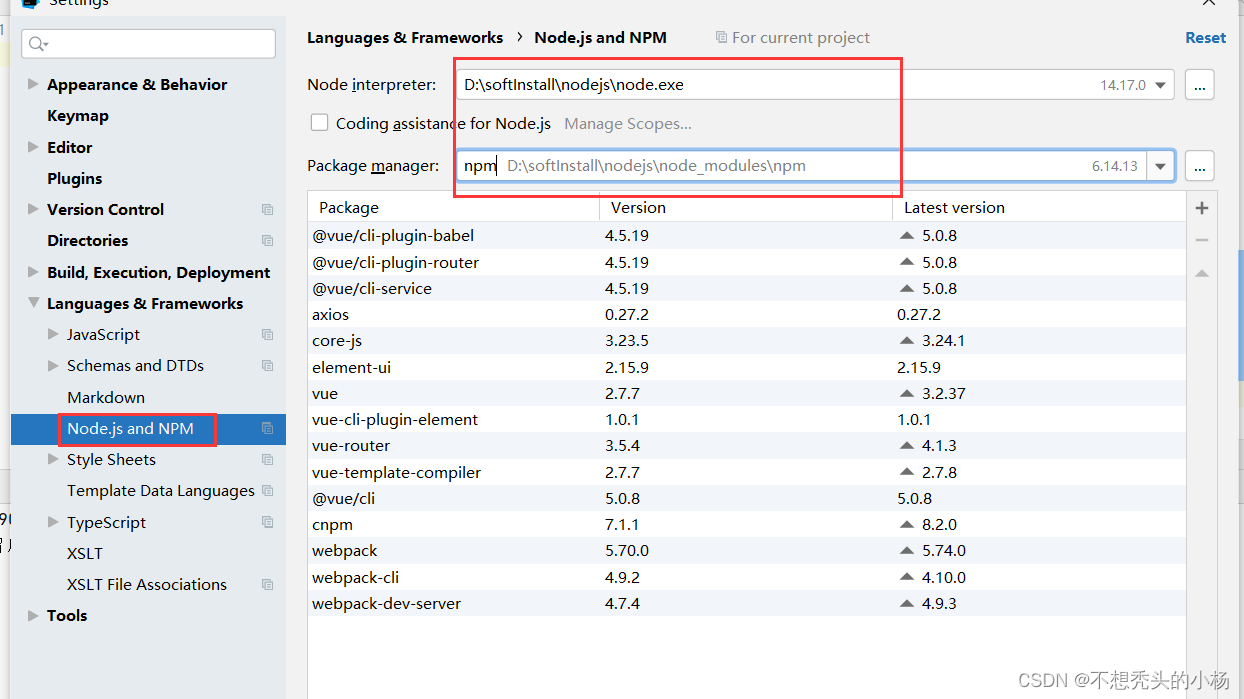Click project-level icon next to Node.js and NPM
Screen dimensions: 1244x699
267,429
